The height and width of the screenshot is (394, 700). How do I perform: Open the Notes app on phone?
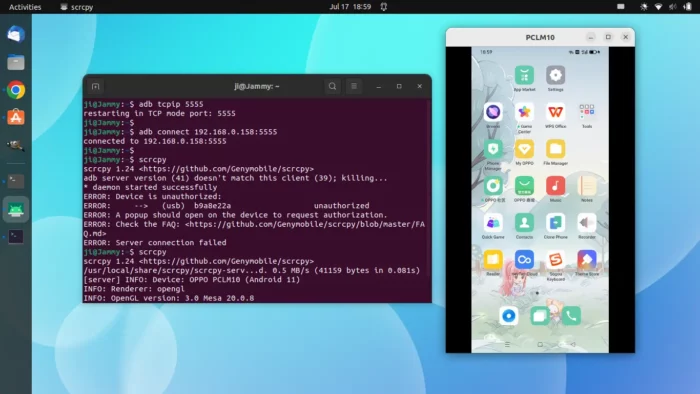pyautogui.click(x=587, y=186)
